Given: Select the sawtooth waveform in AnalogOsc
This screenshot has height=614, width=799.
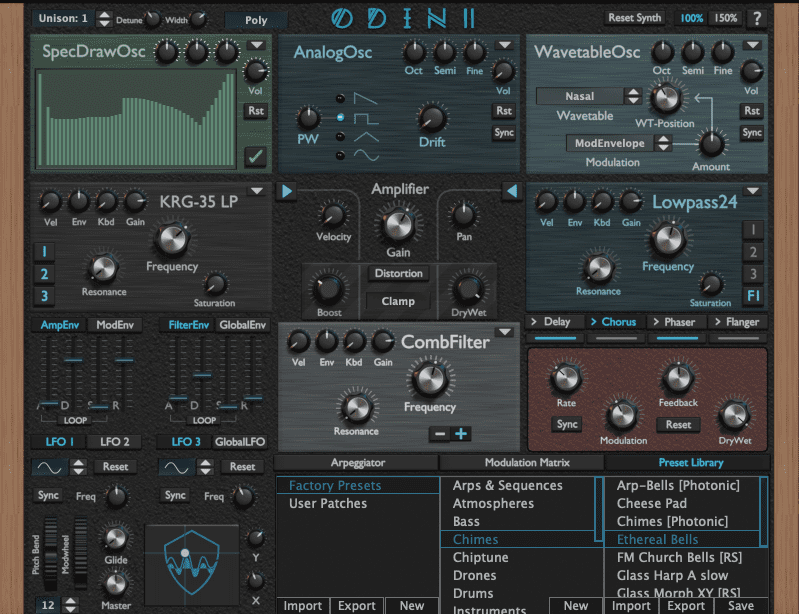Looking at the screenshot, I should point(365,98).
